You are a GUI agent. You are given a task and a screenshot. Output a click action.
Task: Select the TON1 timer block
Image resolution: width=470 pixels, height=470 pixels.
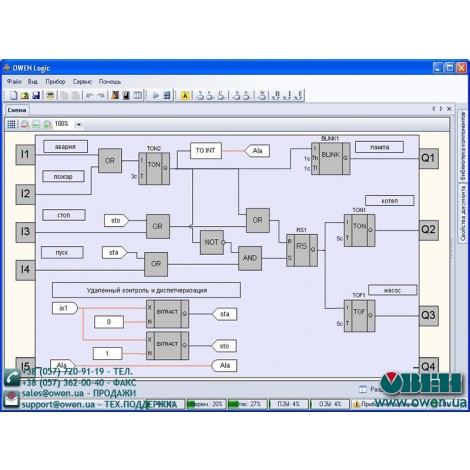(x=359, y=230)
